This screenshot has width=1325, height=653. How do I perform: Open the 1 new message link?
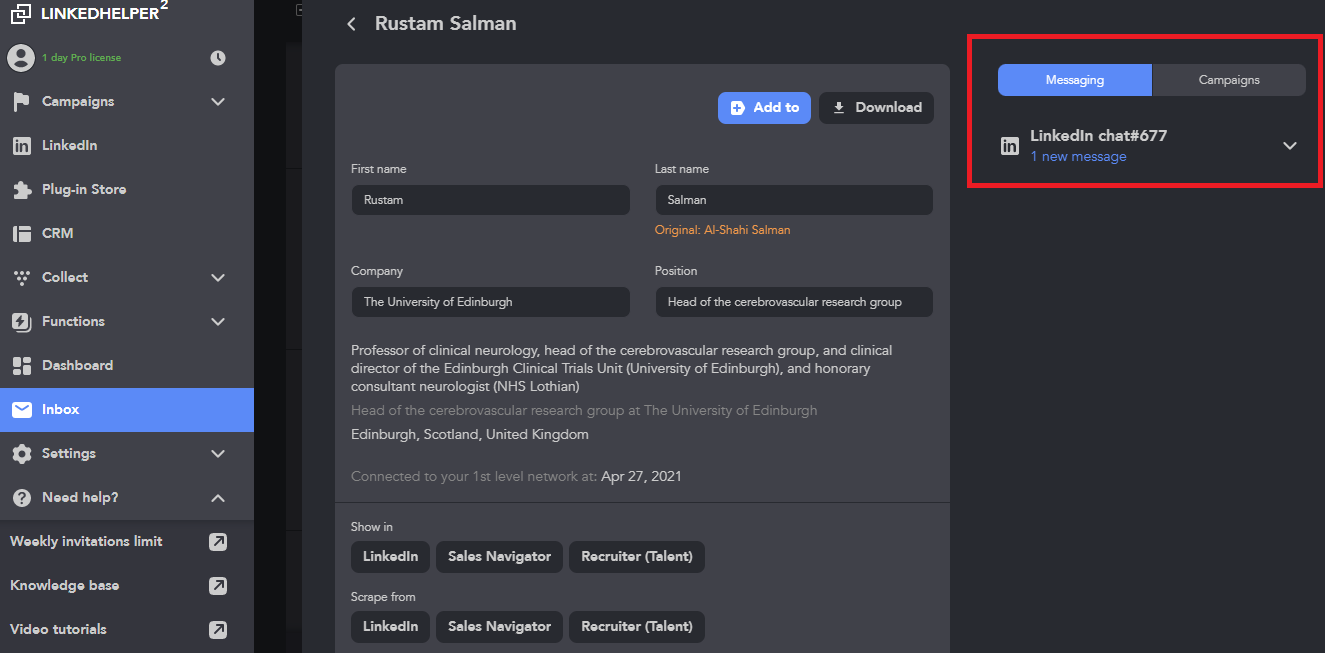click(x=1078, y=157)
